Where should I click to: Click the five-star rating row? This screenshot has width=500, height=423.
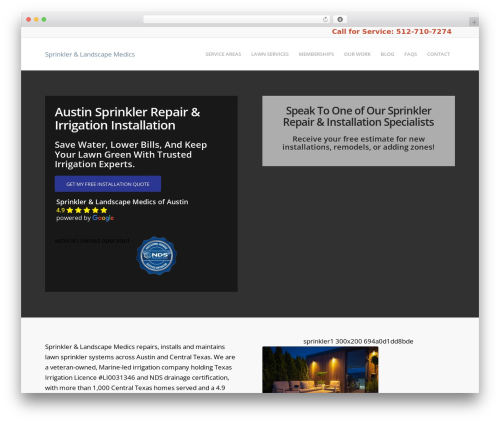tap(87, 210)
